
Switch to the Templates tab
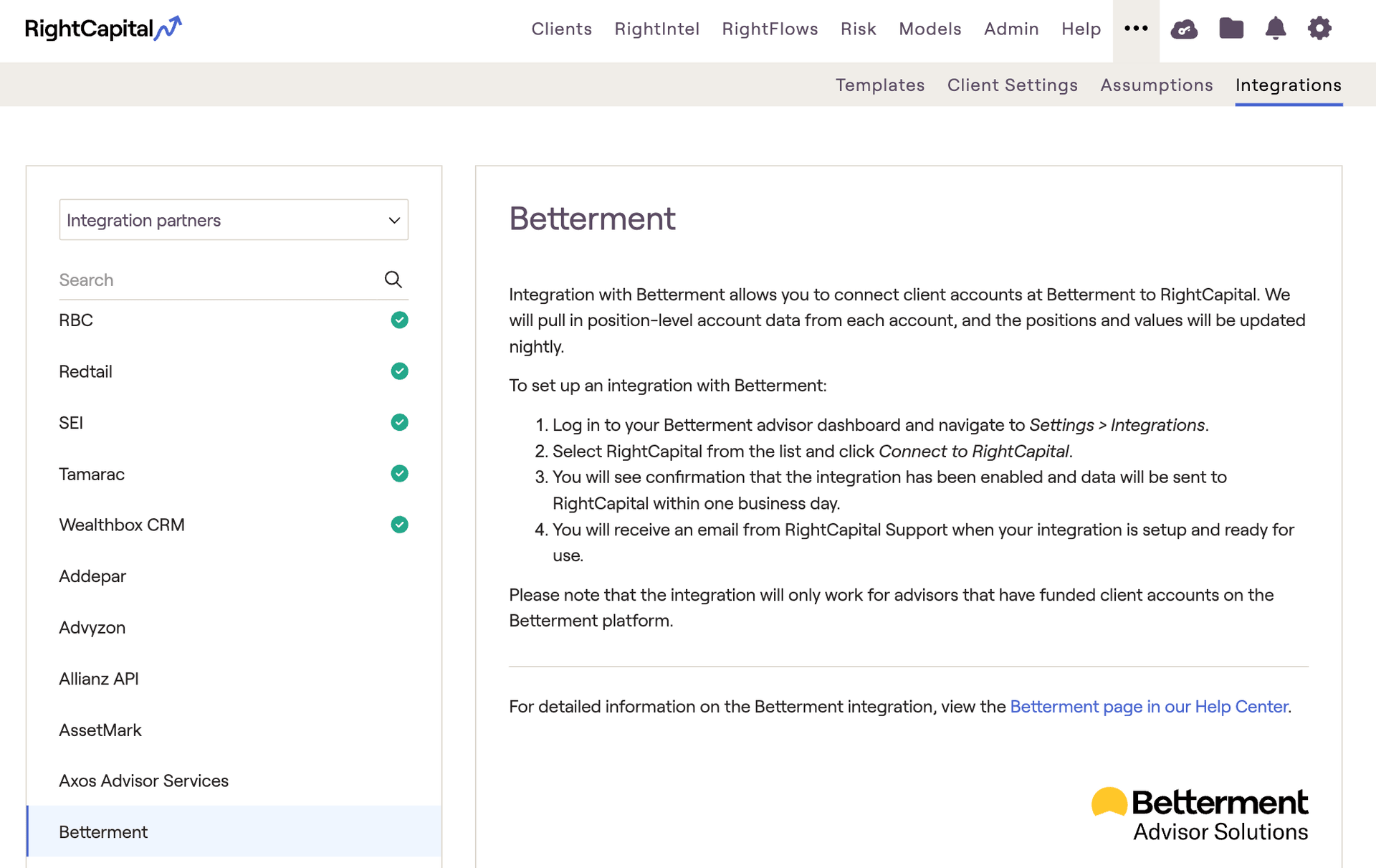[x=879, y=85]
